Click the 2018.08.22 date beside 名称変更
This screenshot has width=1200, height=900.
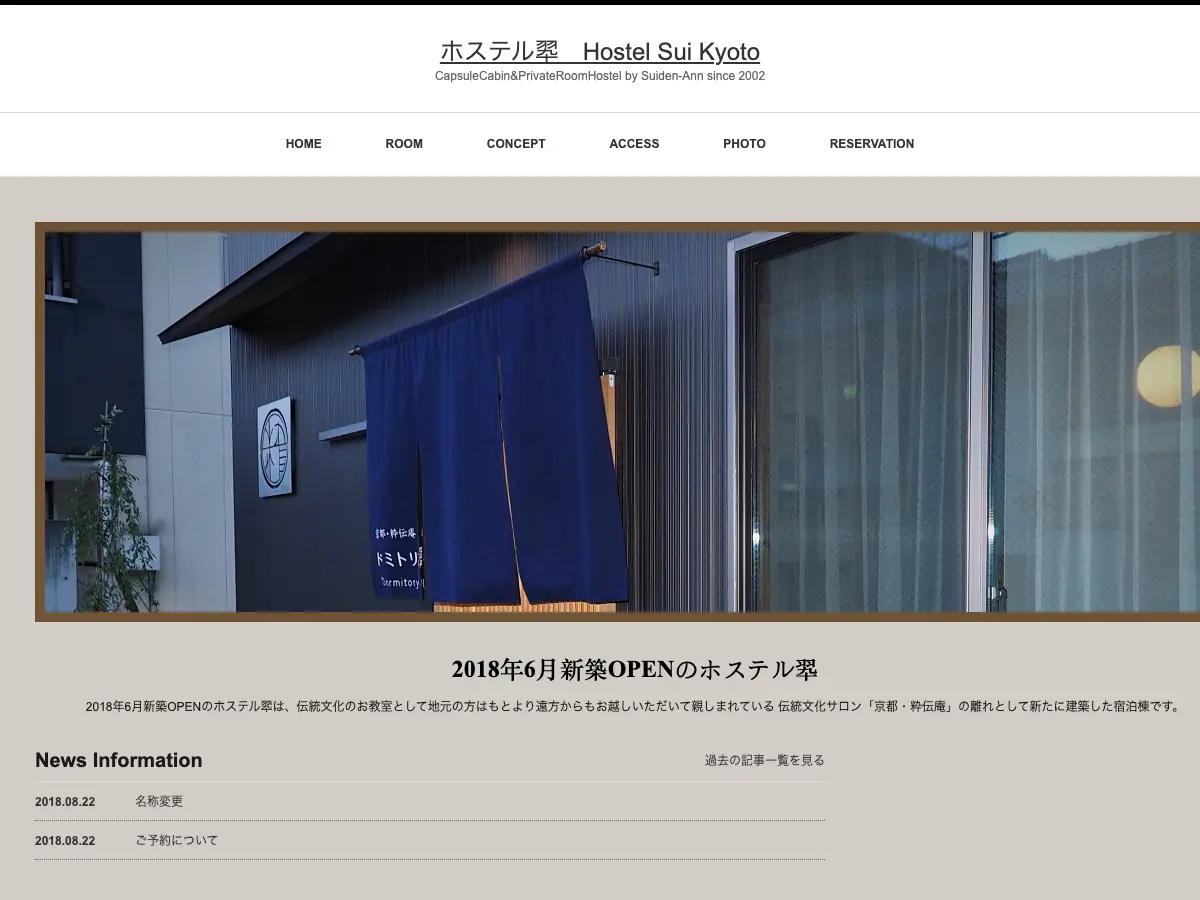65,802
